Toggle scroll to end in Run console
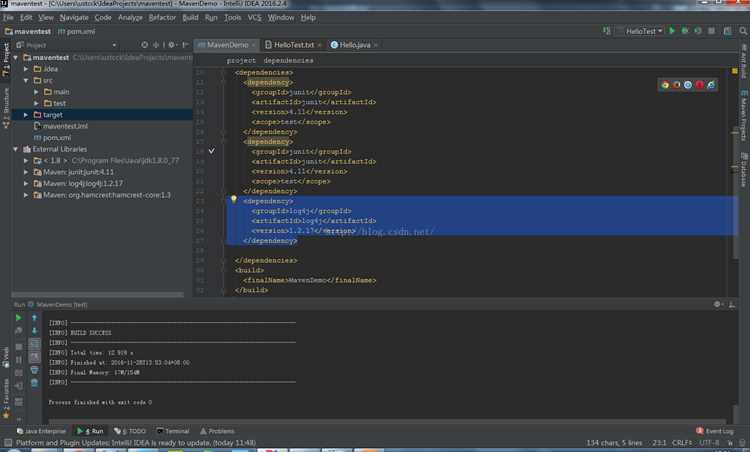 click(x=34, y=357)
